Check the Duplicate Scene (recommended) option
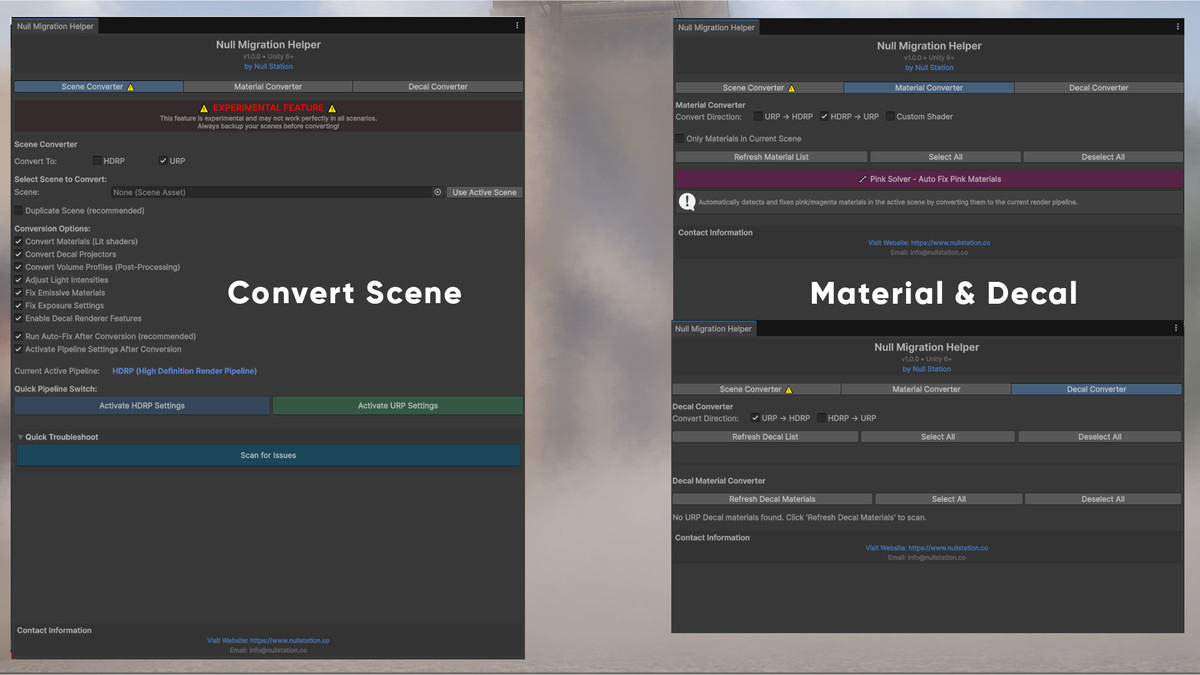The image size is (1200, 675). coord(19,211)
